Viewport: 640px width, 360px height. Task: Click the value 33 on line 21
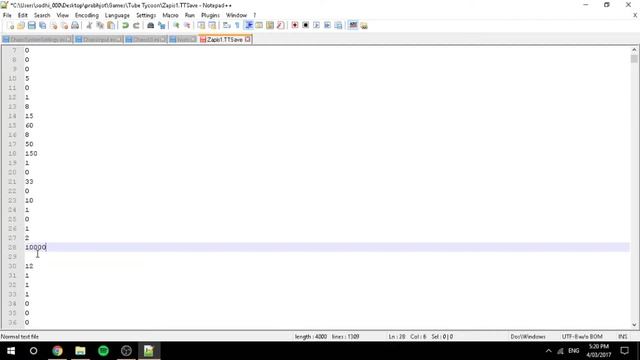coord(29,182)
